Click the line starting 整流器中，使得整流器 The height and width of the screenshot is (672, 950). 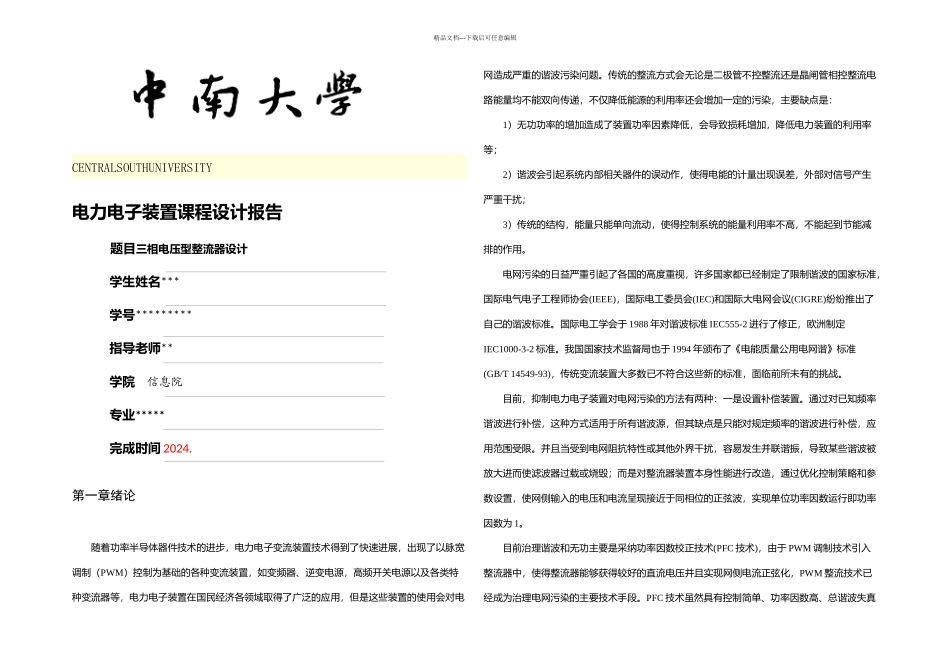click(x=678, y=573)
